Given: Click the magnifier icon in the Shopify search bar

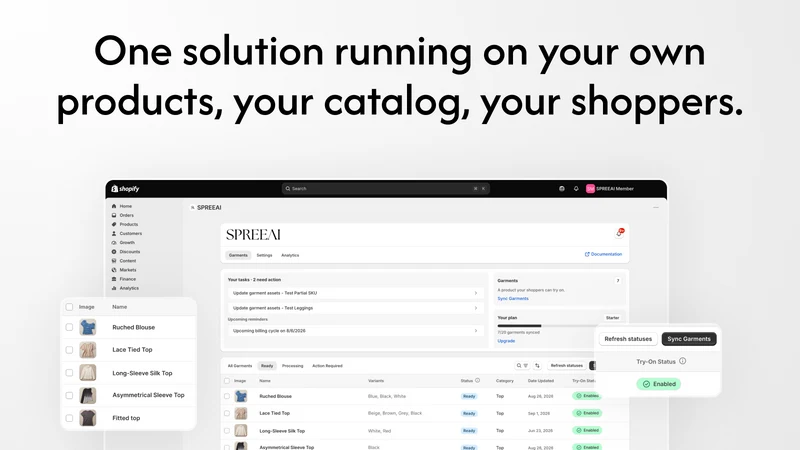Looking at the screenshot, I should [288, 189].
